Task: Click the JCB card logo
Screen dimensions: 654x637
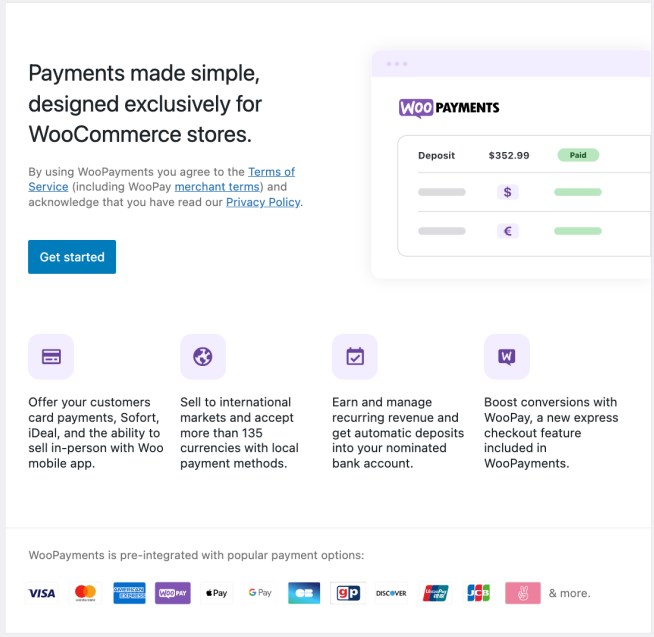Action: 478,593
